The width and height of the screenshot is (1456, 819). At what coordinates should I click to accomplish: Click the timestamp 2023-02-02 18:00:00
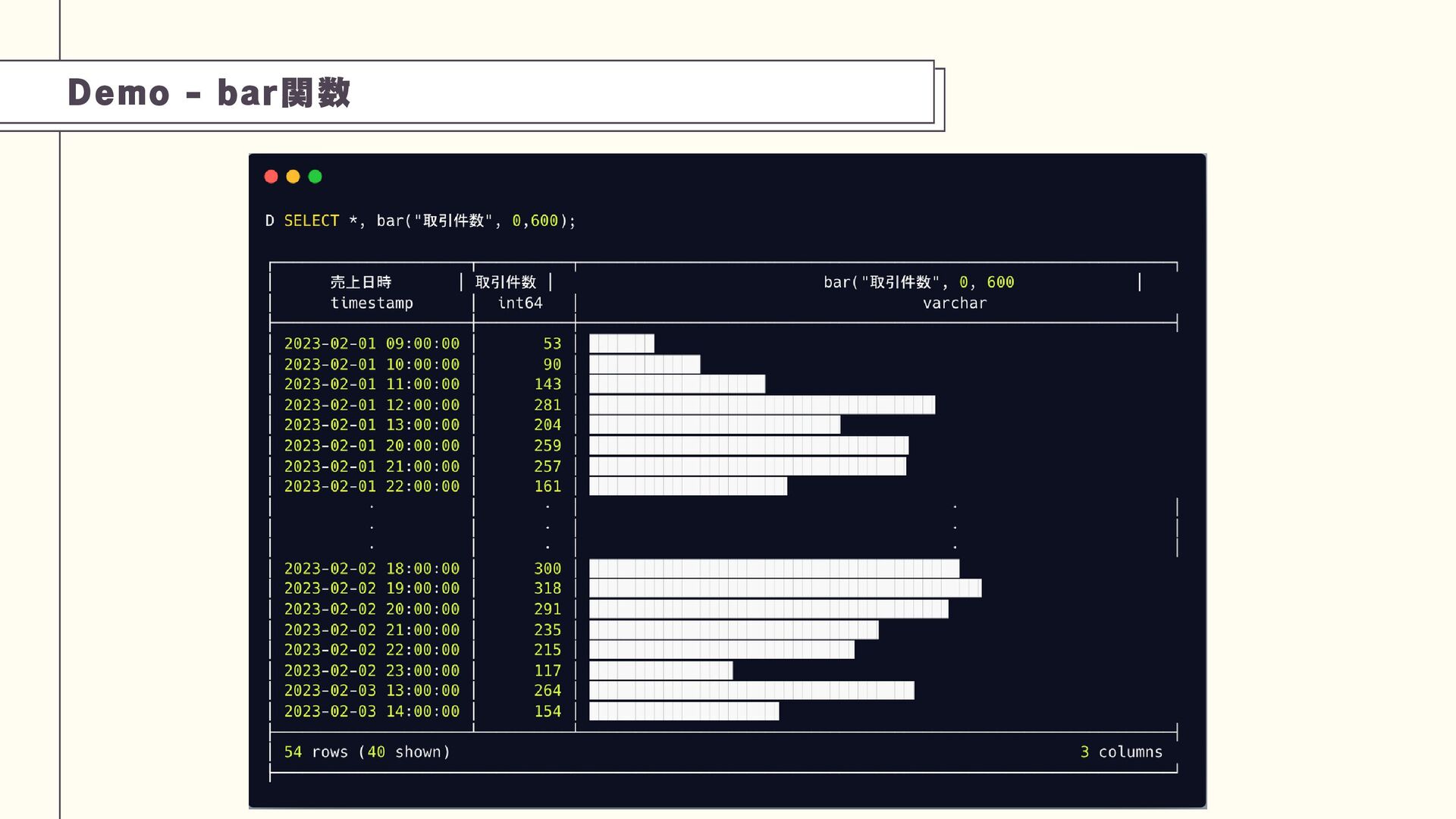[x=372, y=569]
